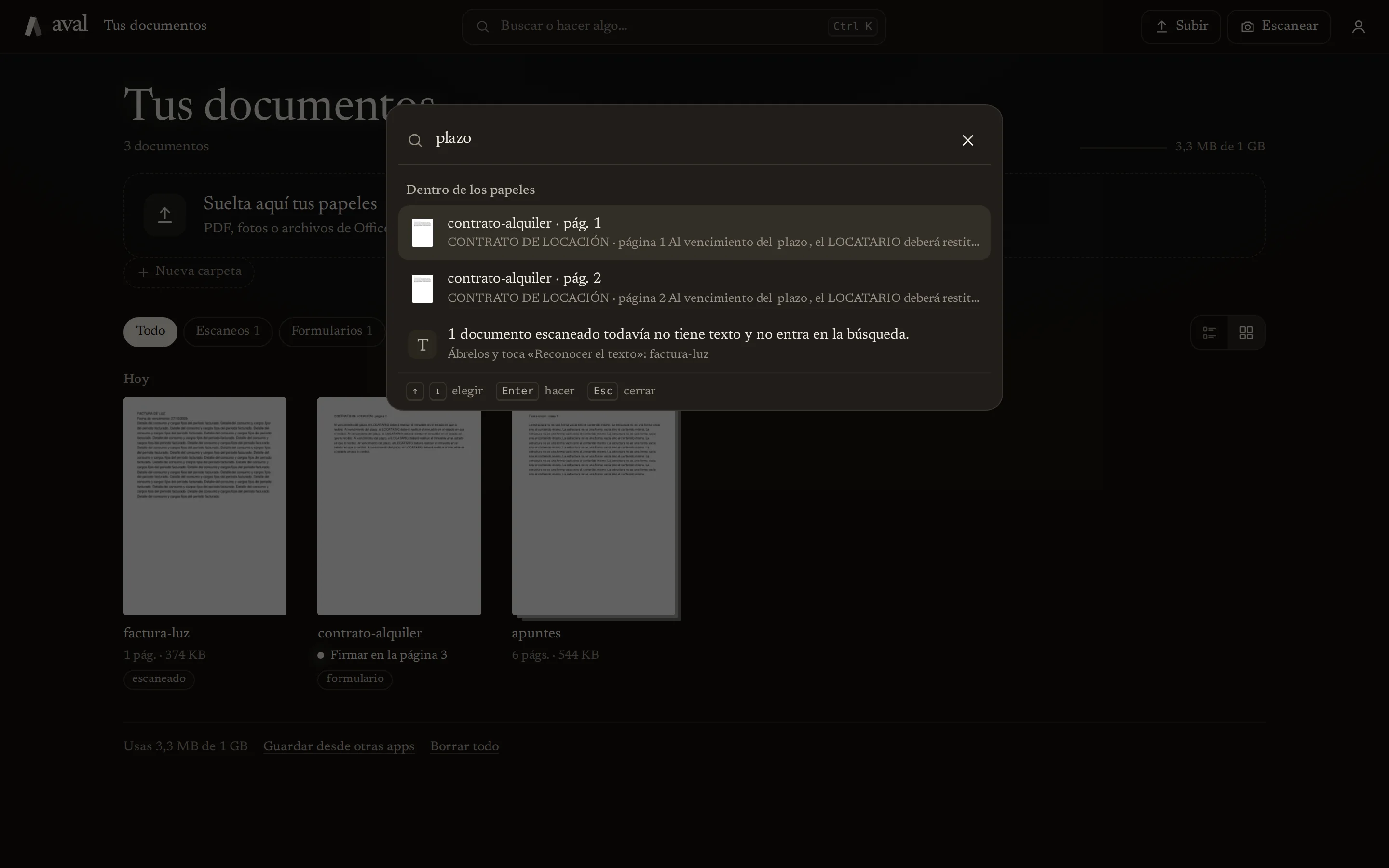Select the Escaneos filter tab

[228, 332]
